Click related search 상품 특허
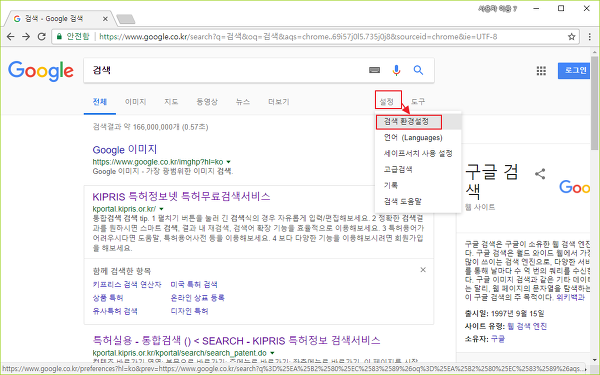Screen dimensions: 600x375 (x=108, y=298)
